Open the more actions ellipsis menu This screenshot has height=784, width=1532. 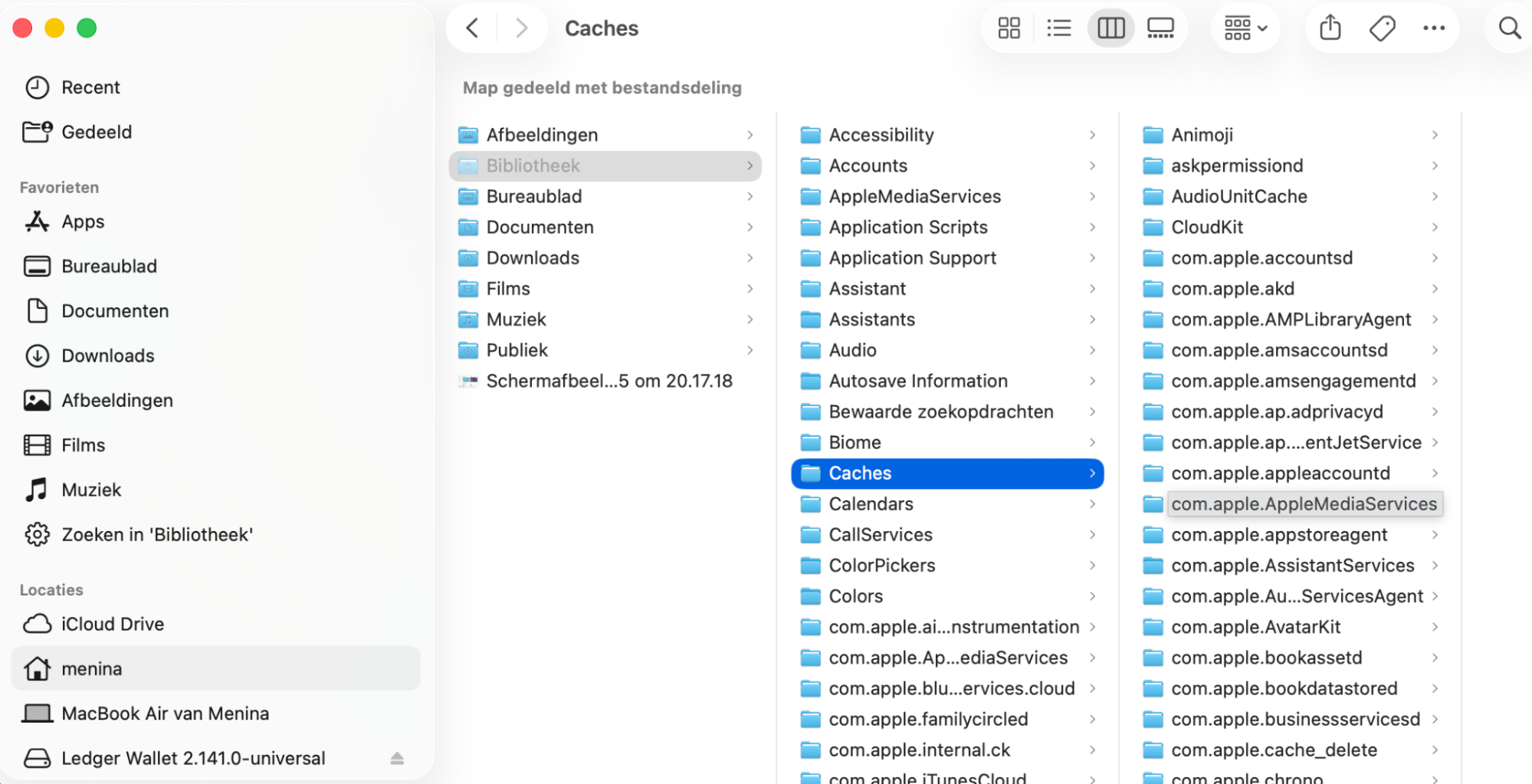[1433, 28]
